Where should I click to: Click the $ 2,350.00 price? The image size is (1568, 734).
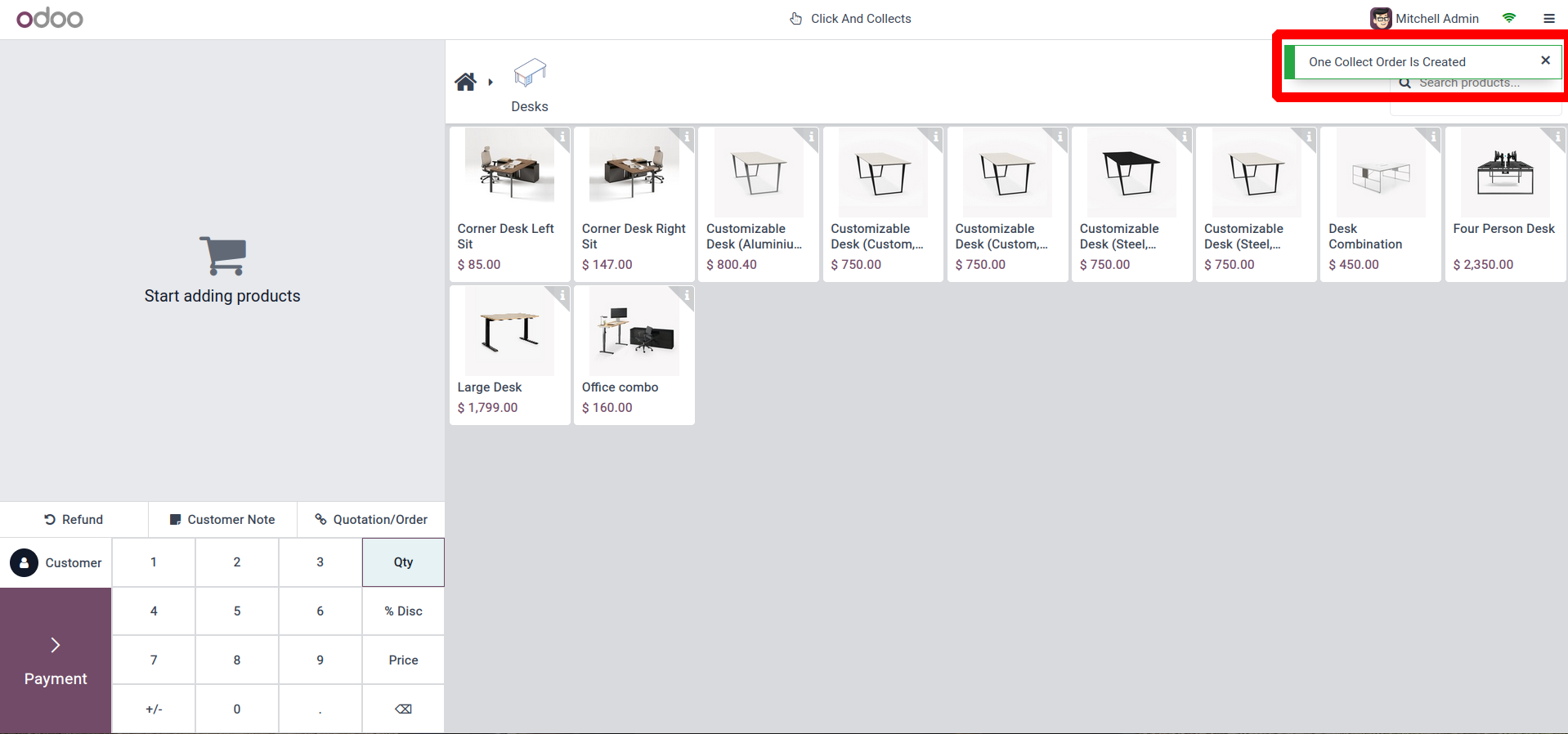click(x=1483, y=265)
